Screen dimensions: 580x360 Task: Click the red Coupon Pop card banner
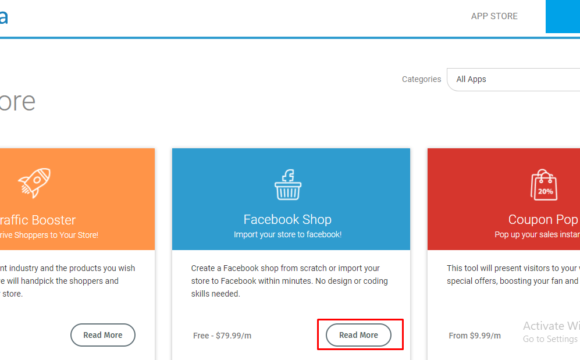[504, 199]
